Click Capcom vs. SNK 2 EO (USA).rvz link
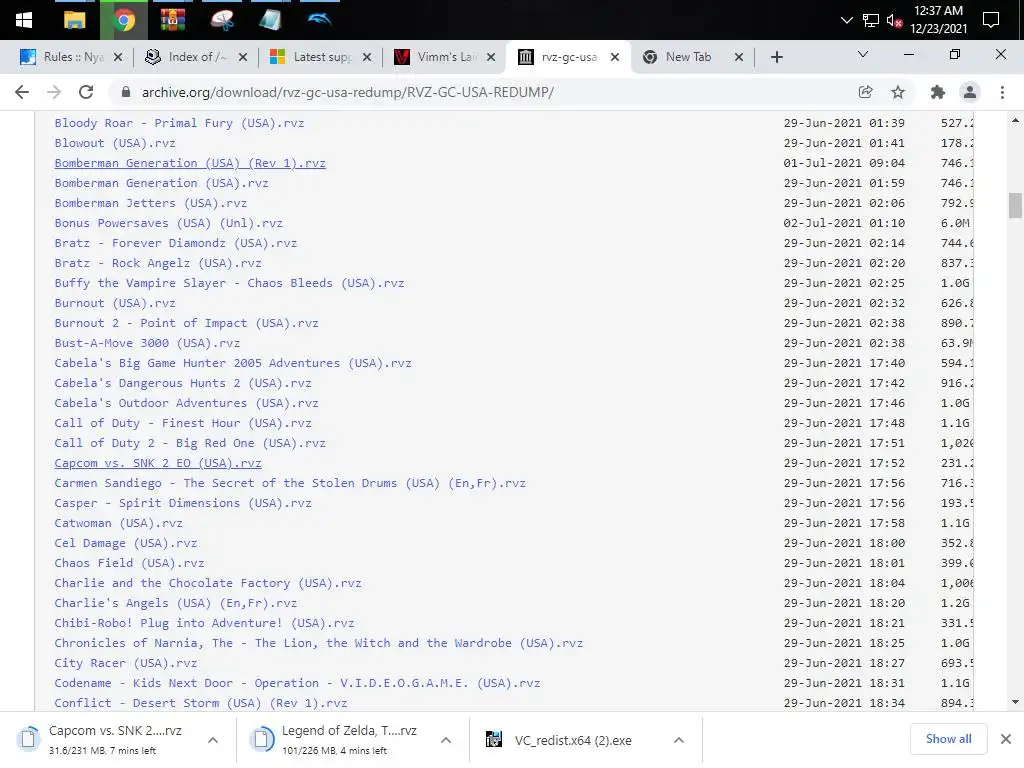The width and height of the screenshot is (1024, 768). pos(158,463)
